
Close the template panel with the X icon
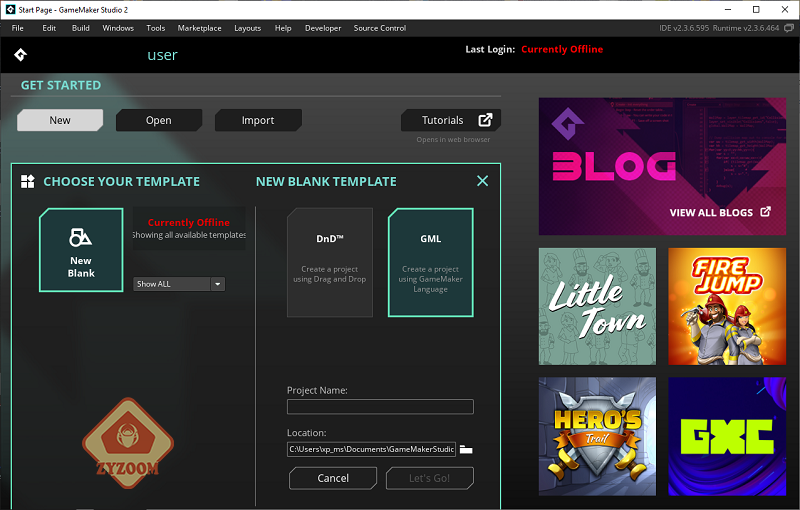click(482, 181)
